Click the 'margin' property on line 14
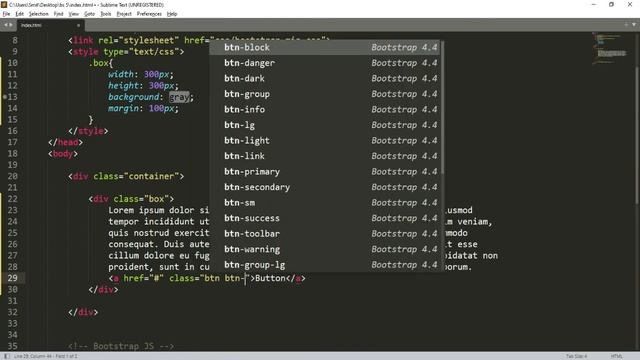The image size is (640, 360). tap(123, 109)
